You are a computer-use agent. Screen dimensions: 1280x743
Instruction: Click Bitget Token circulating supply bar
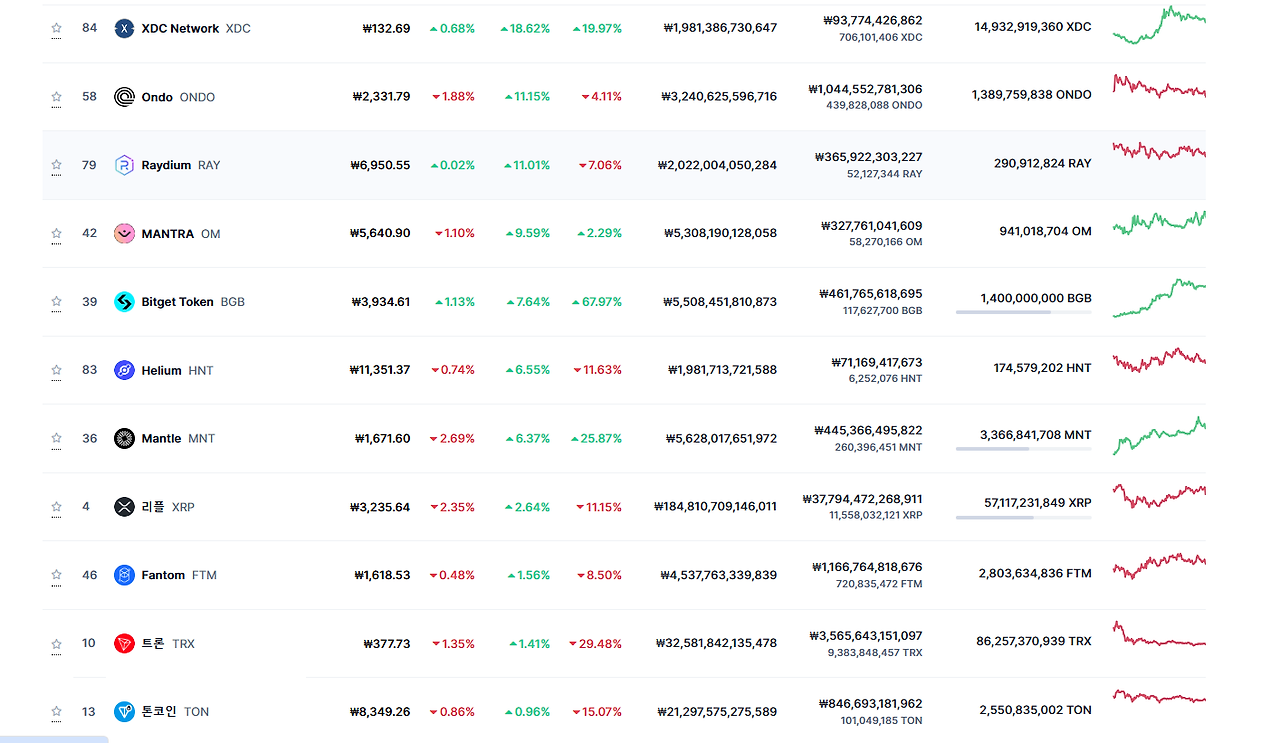1024,313
